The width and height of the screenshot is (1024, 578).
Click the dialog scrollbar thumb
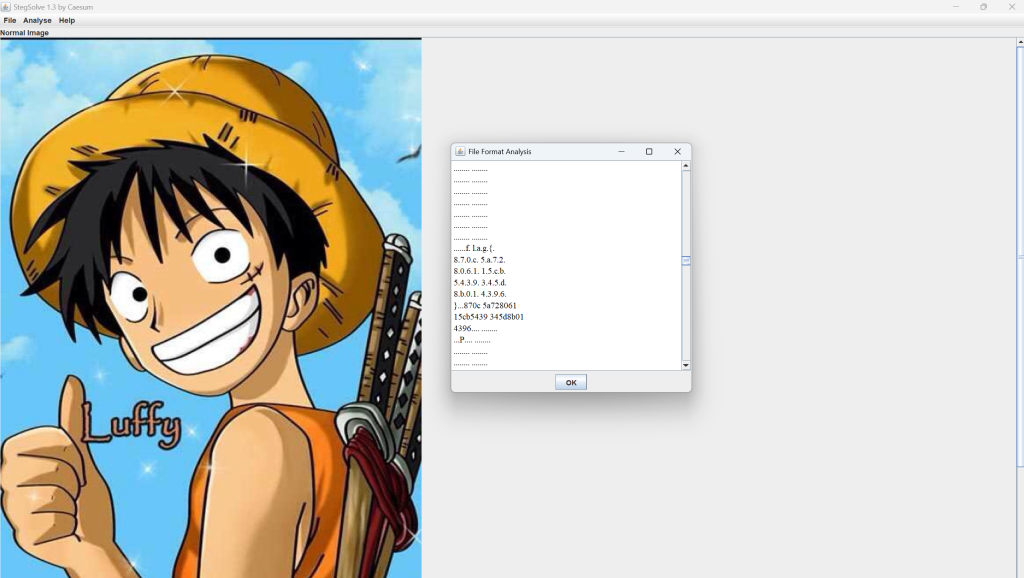tap(686, 261)
